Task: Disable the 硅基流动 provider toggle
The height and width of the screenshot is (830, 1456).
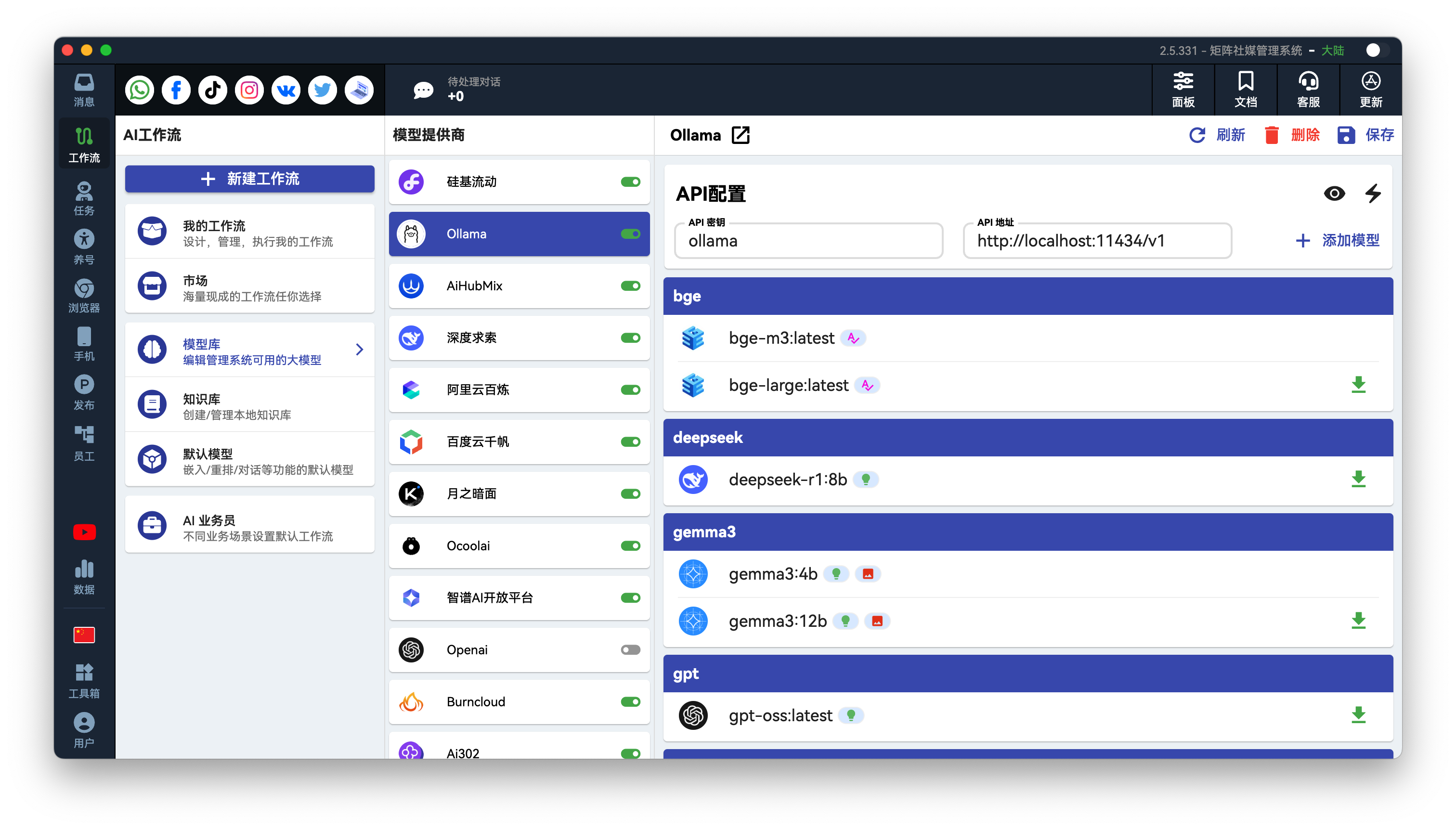Action: 630,182
